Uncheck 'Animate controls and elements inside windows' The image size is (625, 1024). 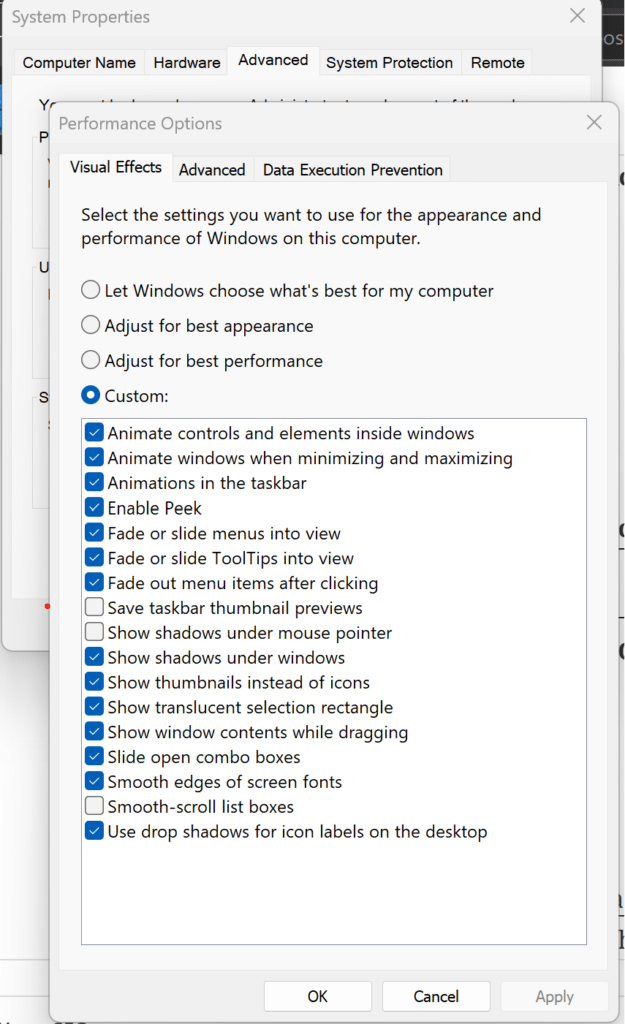point(94,432)
